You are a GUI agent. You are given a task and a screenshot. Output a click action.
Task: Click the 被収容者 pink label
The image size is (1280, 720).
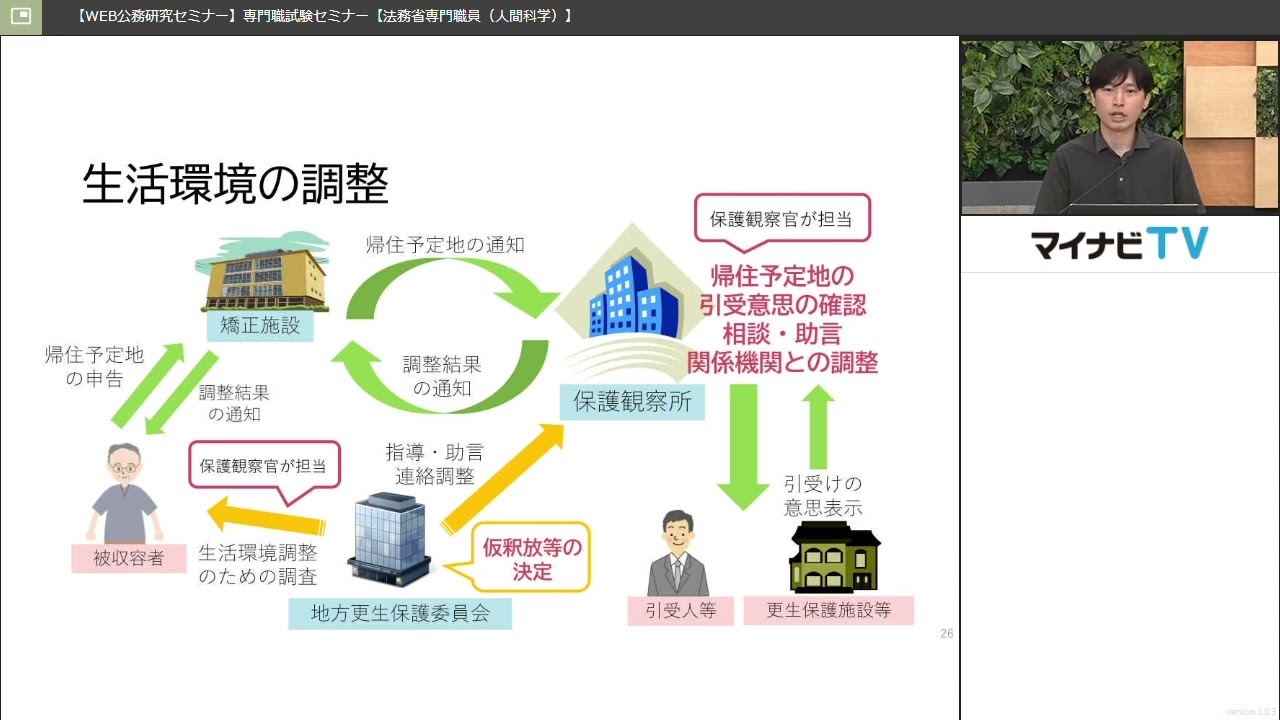click(x=129, y=558)
